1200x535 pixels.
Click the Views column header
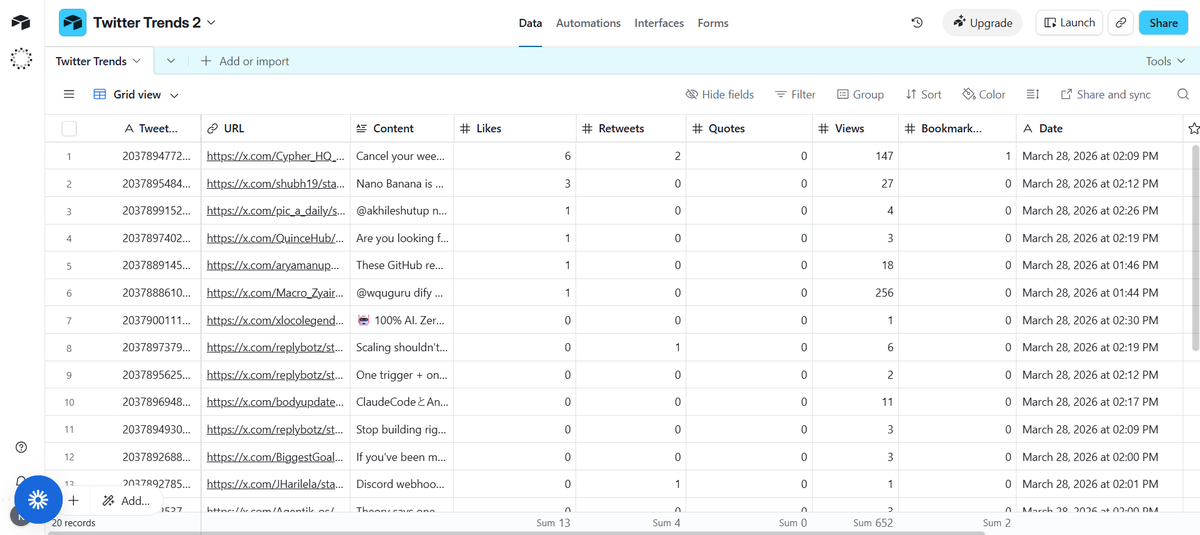click(x=855, y=128)
